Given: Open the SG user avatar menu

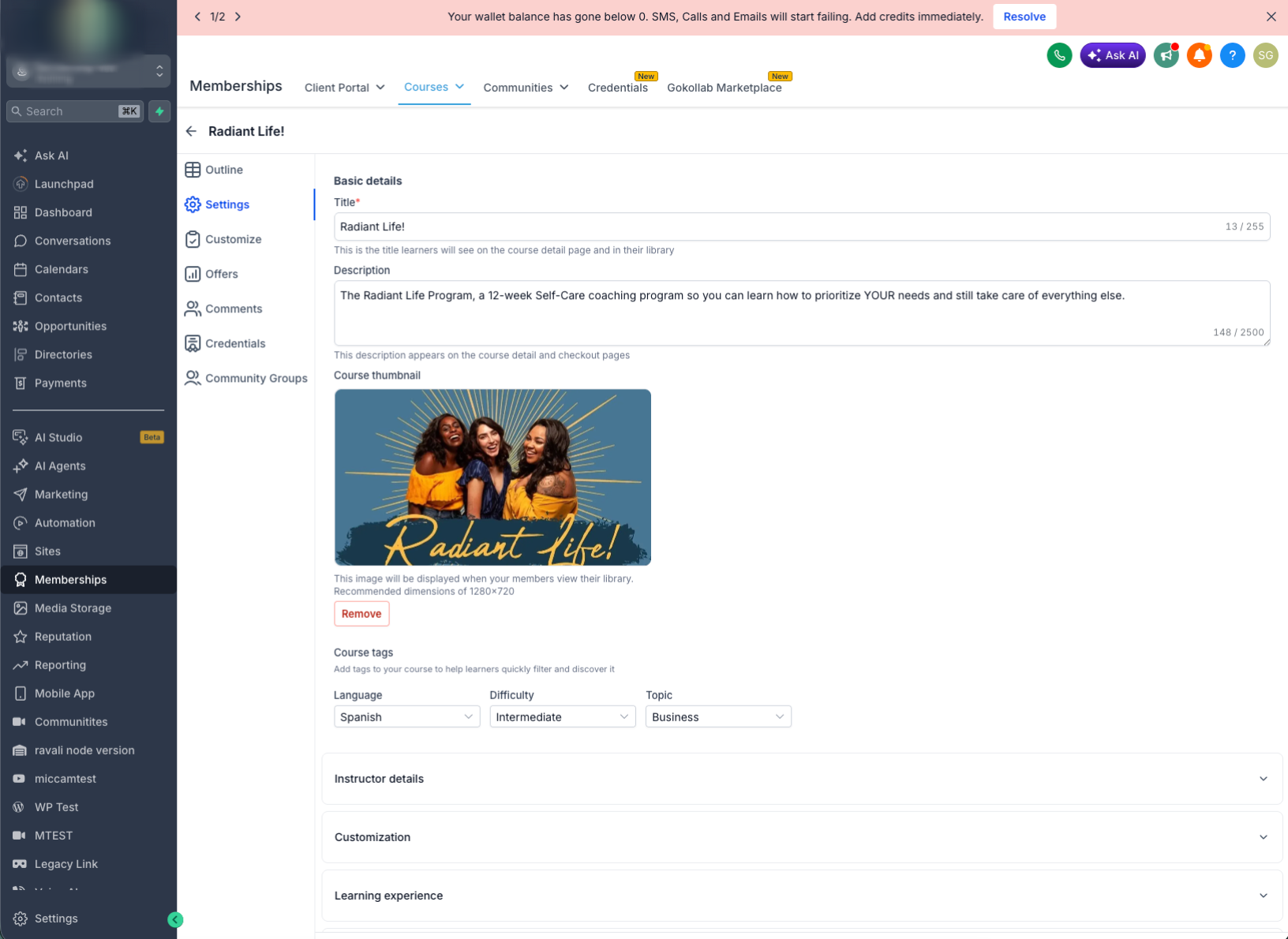Looking at the screenshot, I should tap(1265, 55).
